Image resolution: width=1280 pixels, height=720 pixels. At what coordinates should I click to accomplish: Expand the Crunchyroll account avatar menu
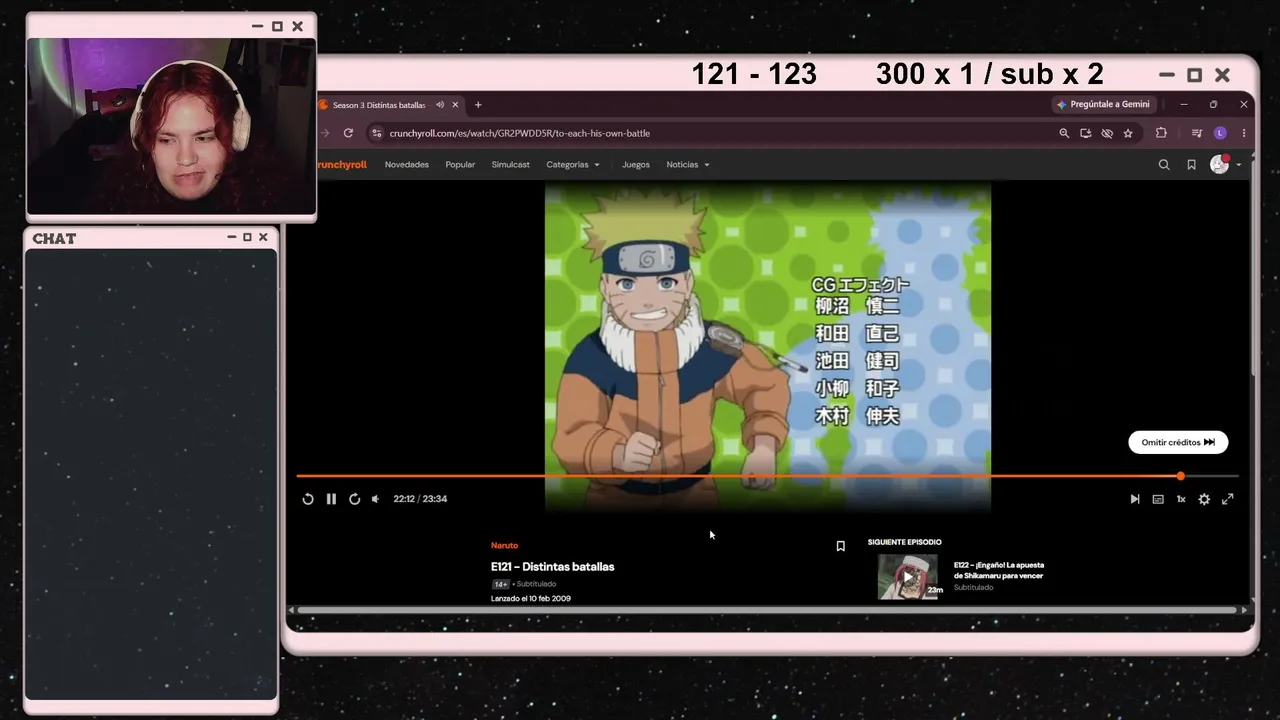1225,165
